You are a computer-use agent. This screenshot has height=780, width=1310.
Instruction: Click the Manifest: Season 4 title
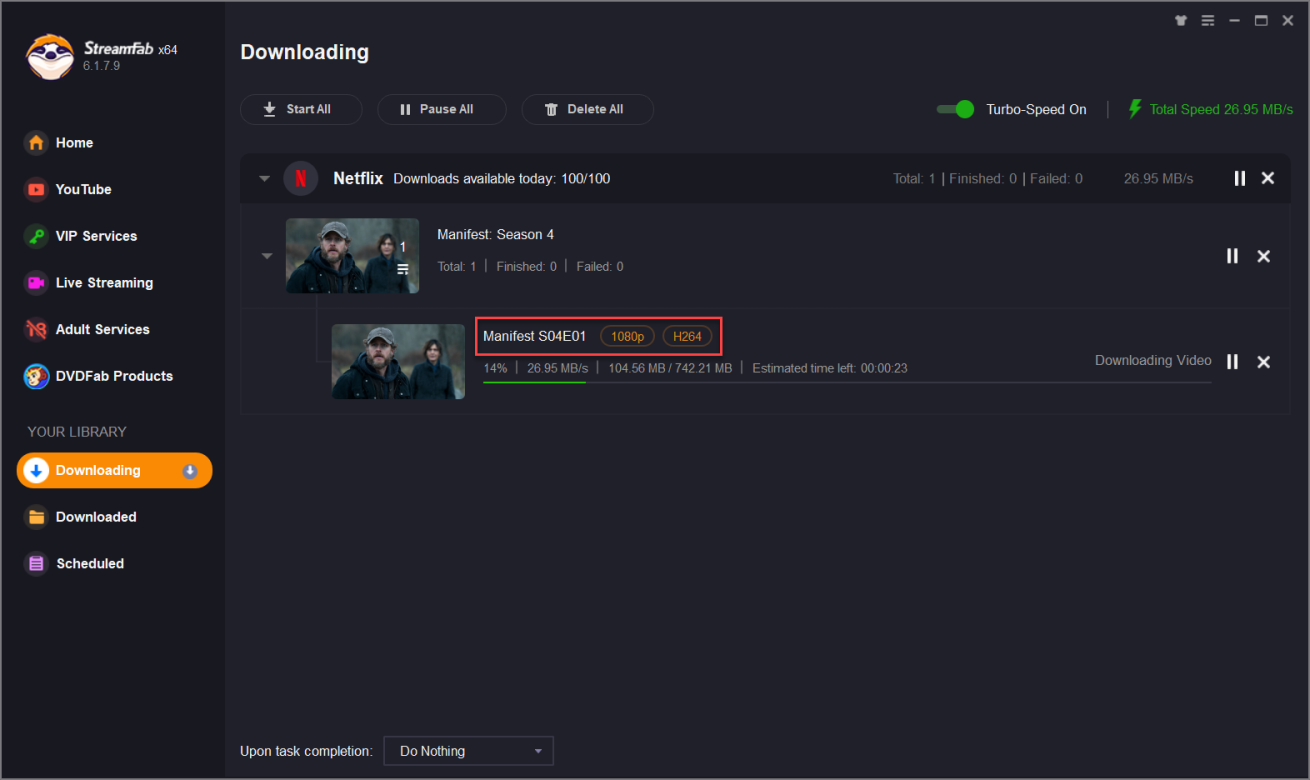tap(496, 234)
